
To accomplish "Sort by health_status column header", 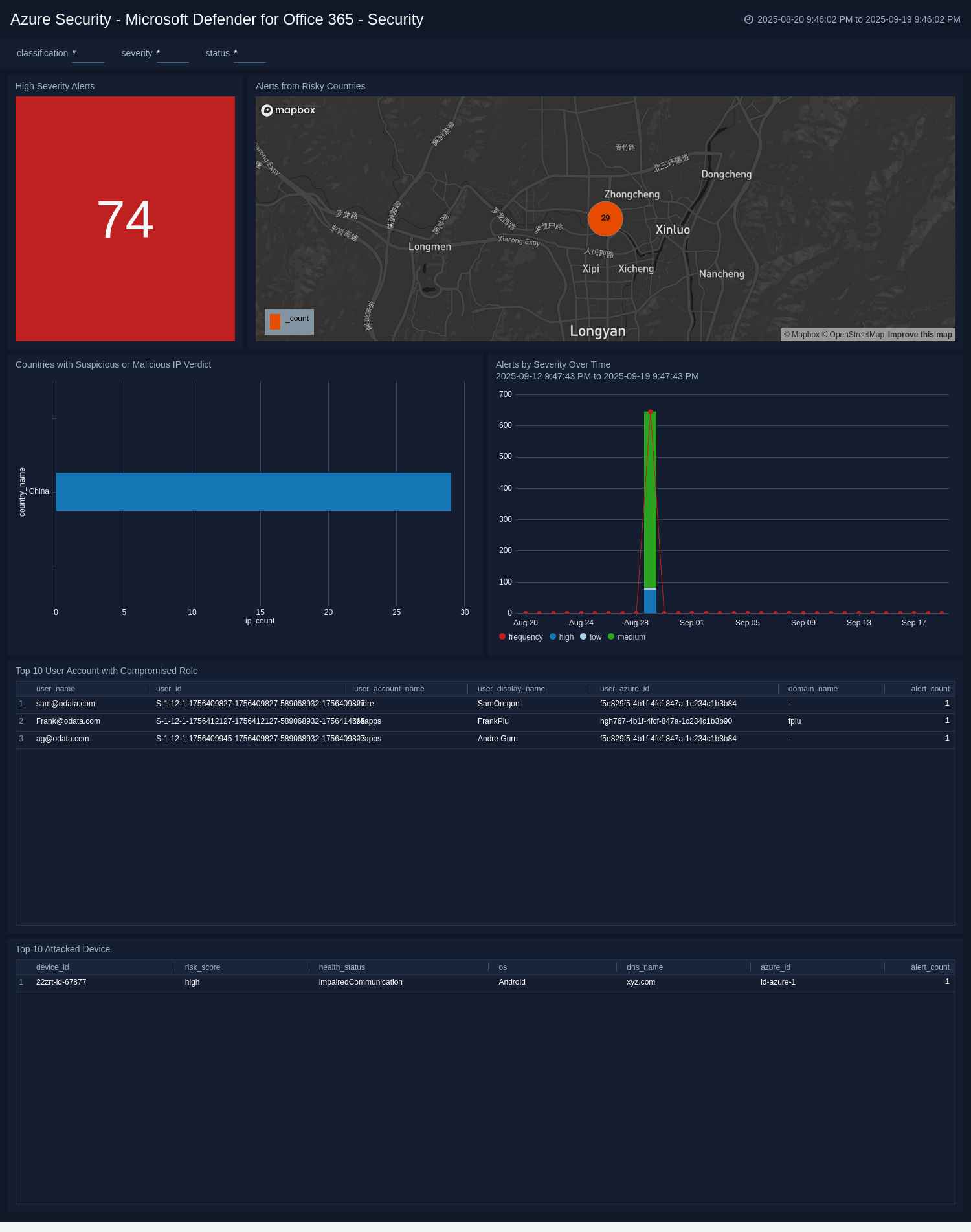I will pos(342,967).
